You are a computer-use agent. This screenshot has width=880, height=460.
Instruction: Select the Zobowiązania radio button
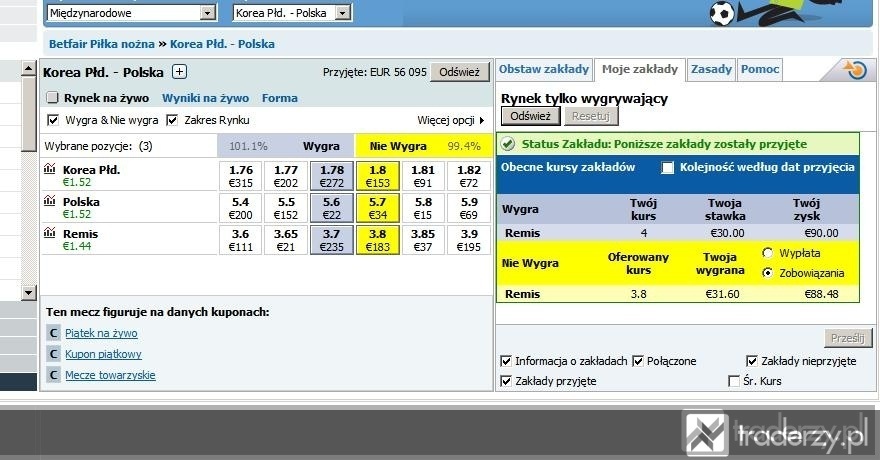coord(767,273)
